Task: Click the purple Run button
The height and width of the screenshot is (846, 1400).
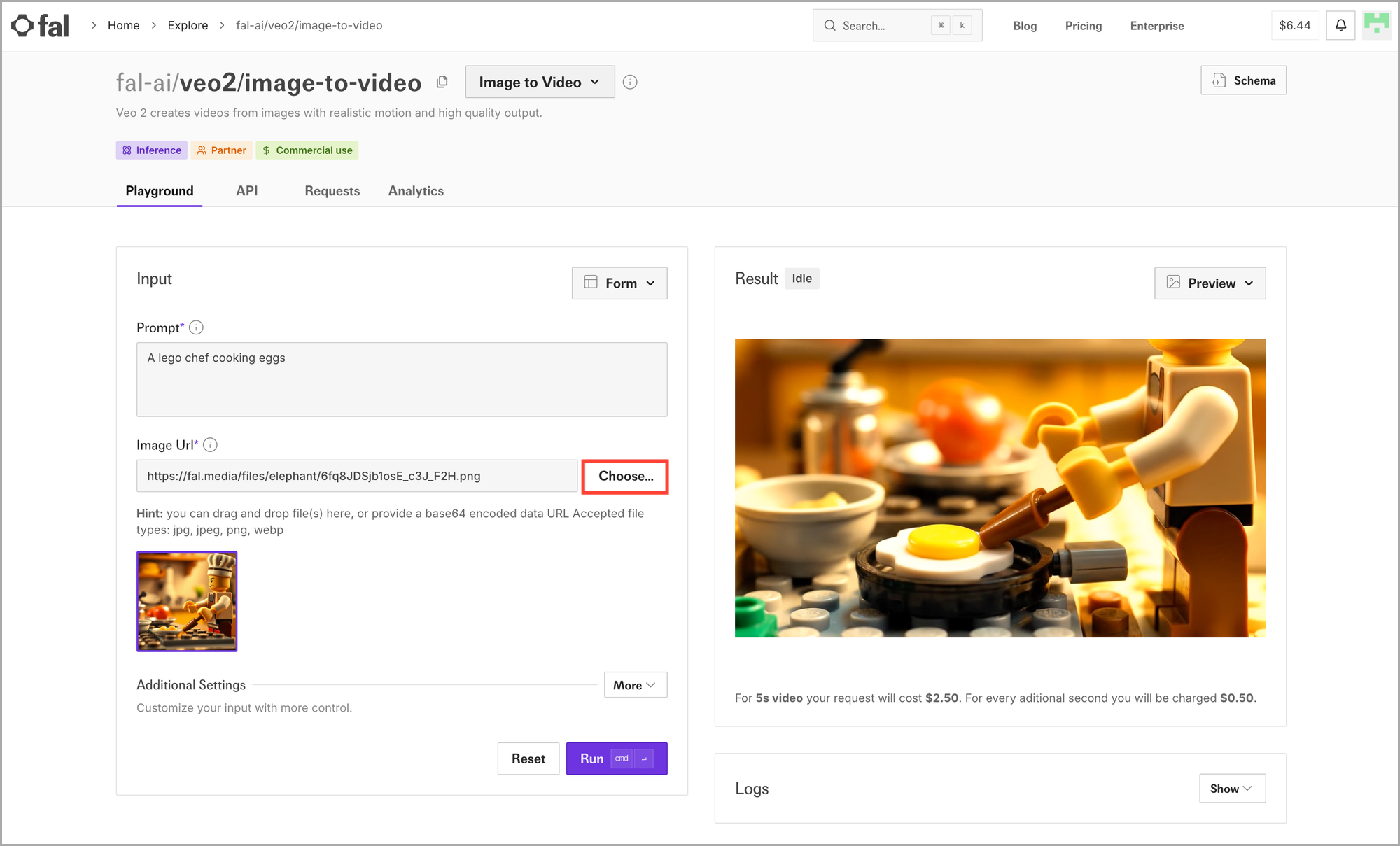Action: pyautogui.click(x=617, y=759)
